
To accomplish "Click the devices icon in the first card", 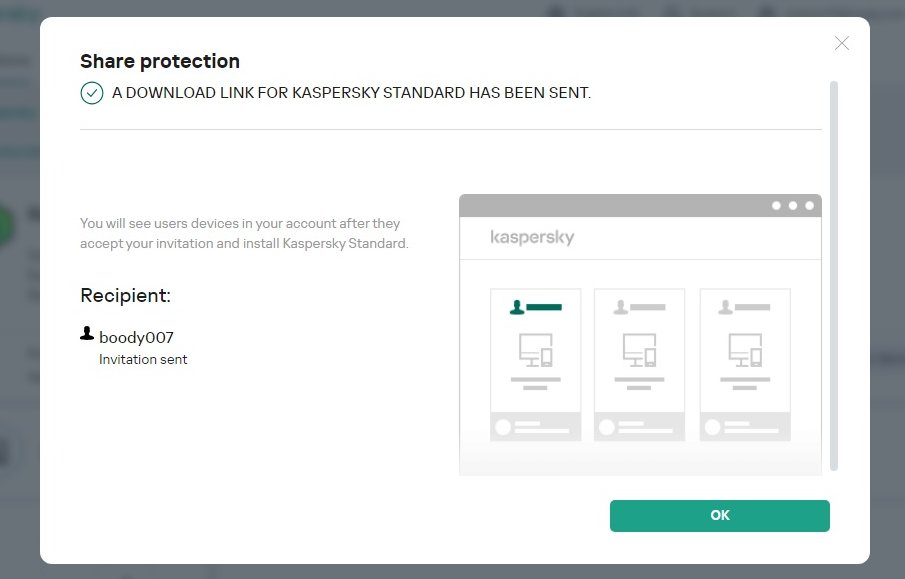I will point(535,350).
